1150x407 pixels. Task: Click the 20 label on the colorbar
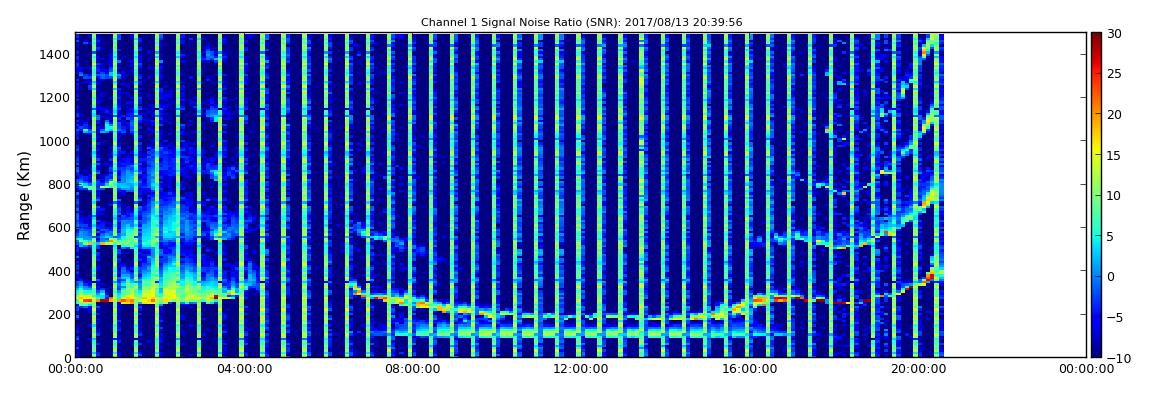click(1115, 114)
